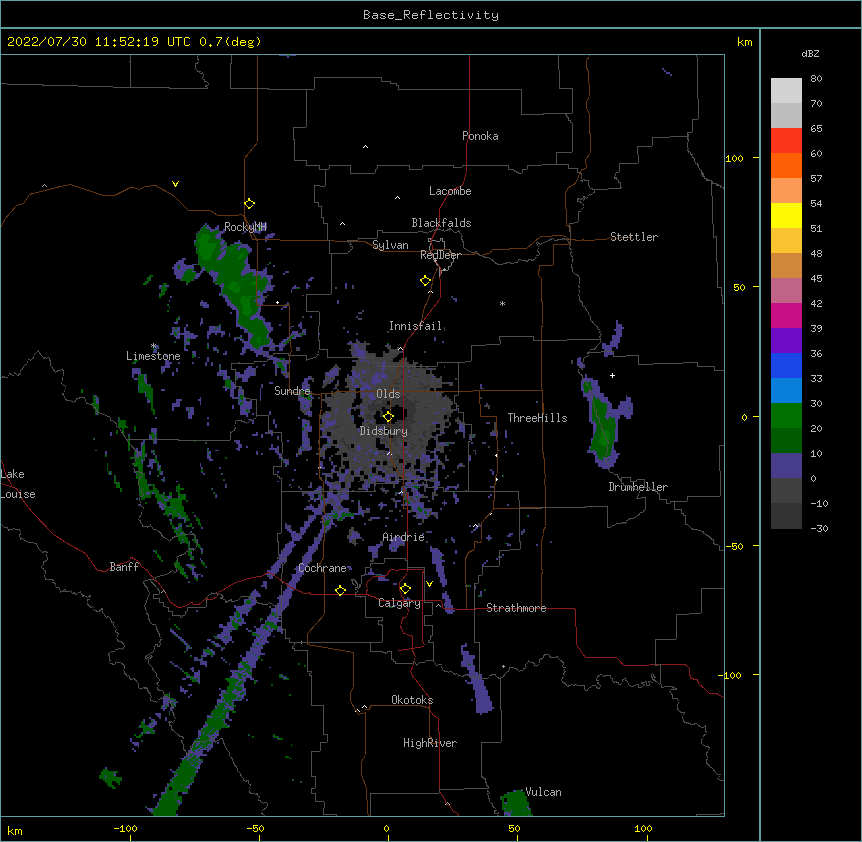
Task: Click the Okotoks town label
Action: click(412, 700)
